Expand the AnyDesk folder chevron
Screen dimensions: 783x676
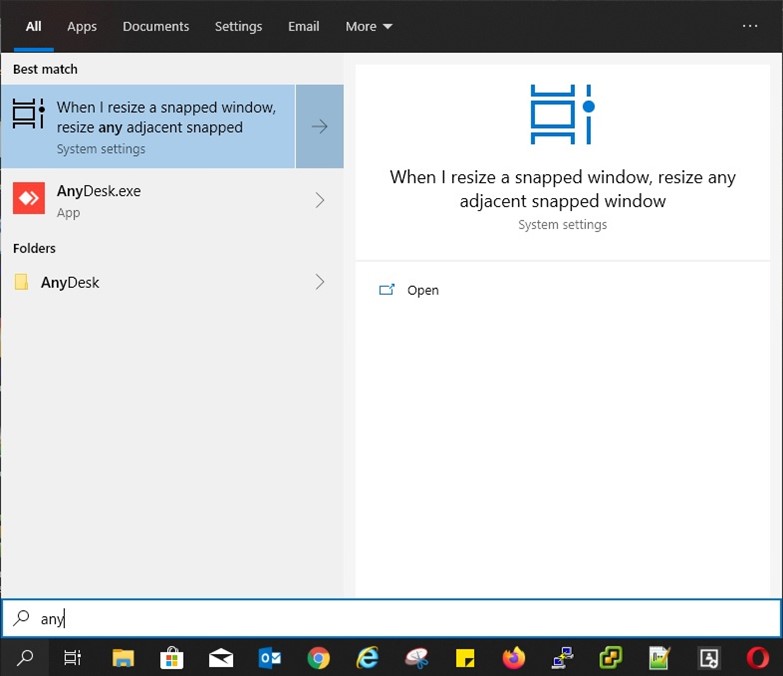pyautogui.click(x=320, y=282)
